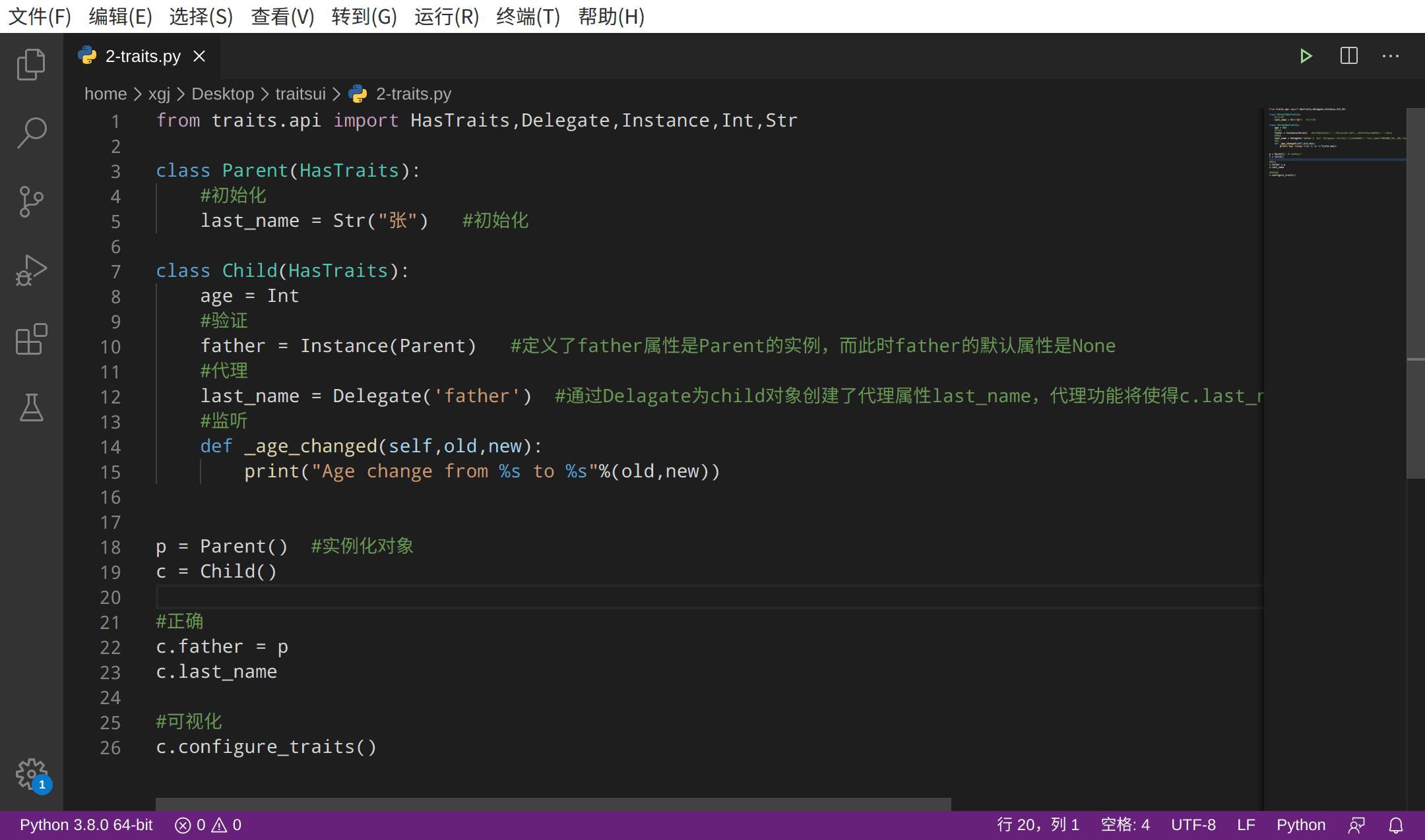Run the Python file via play button
The width and height of the screenshot is (1425, 840).
point(1307,55)
